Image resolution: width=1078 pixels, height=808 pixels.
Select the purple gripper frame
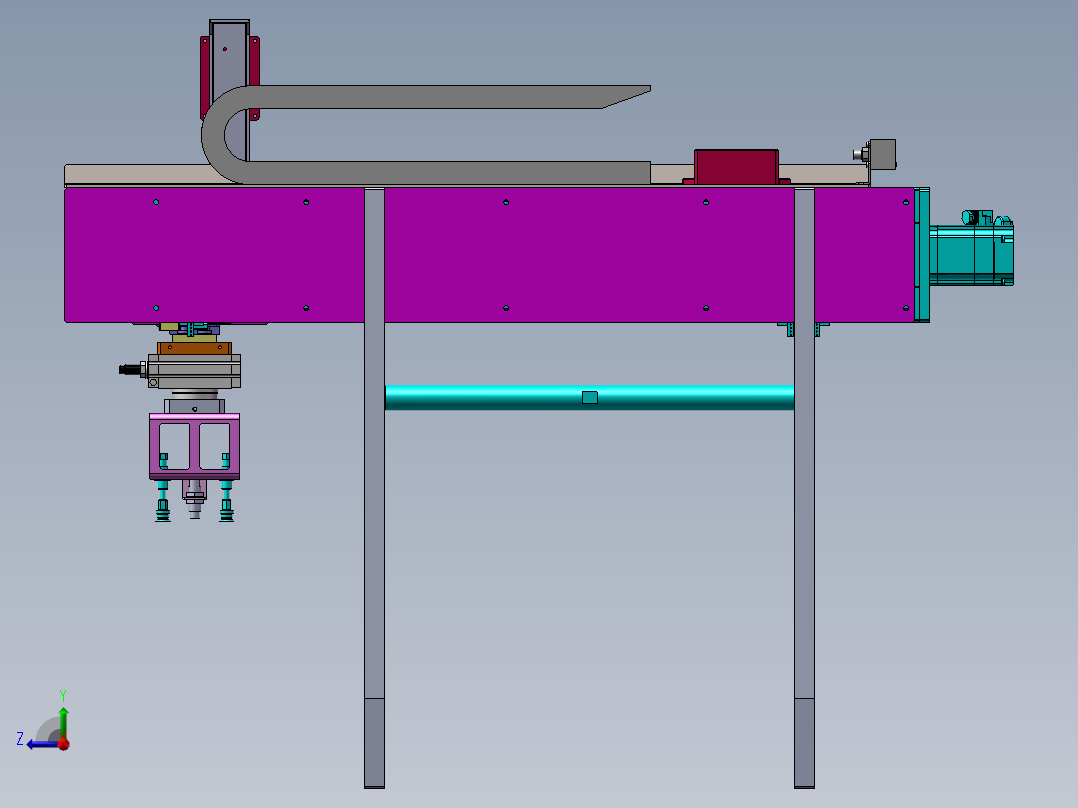195,446
